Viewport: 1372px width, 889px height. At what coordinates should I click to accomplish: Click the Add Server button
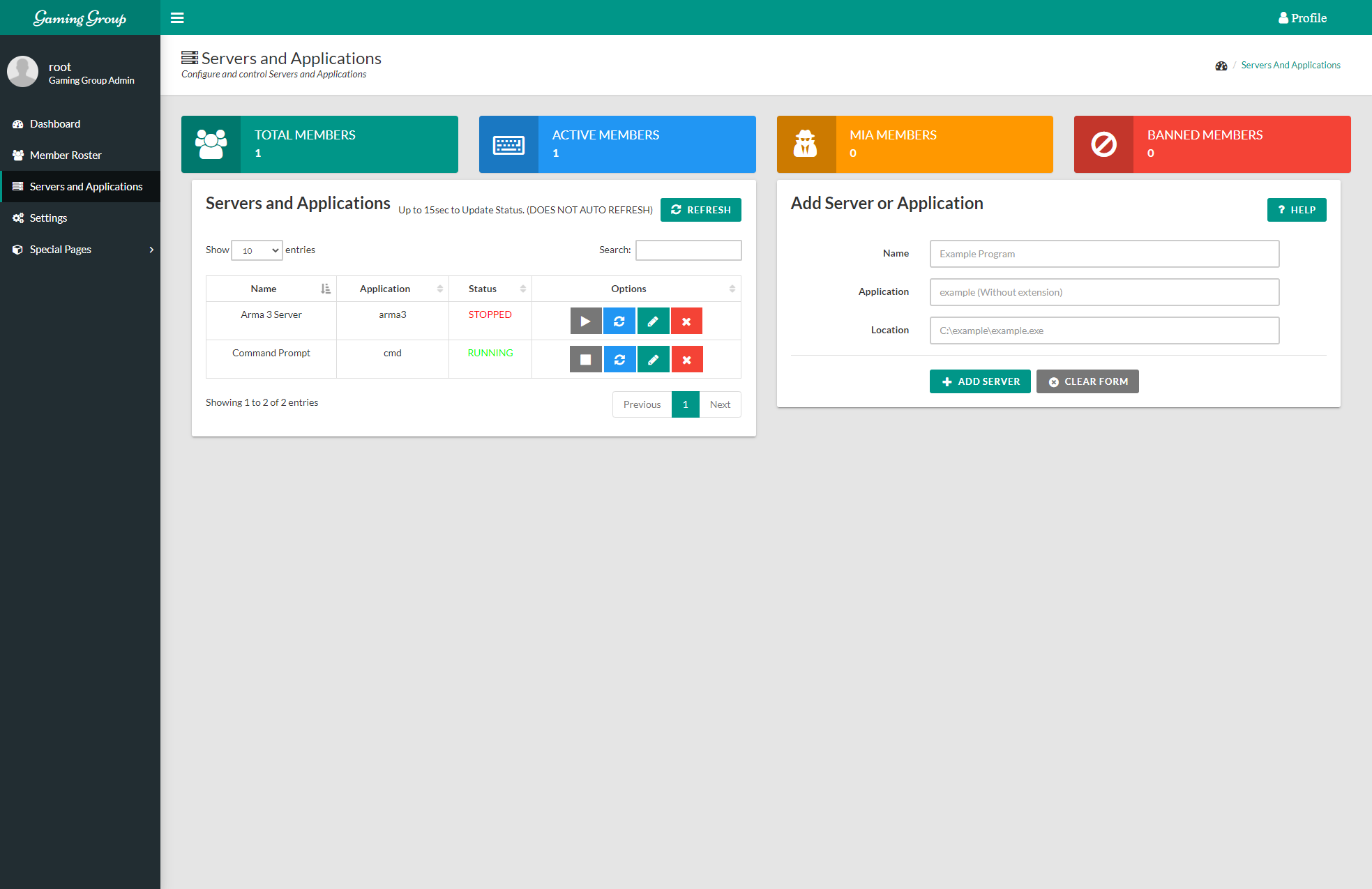pyautogui.click(x=980, y=381)
